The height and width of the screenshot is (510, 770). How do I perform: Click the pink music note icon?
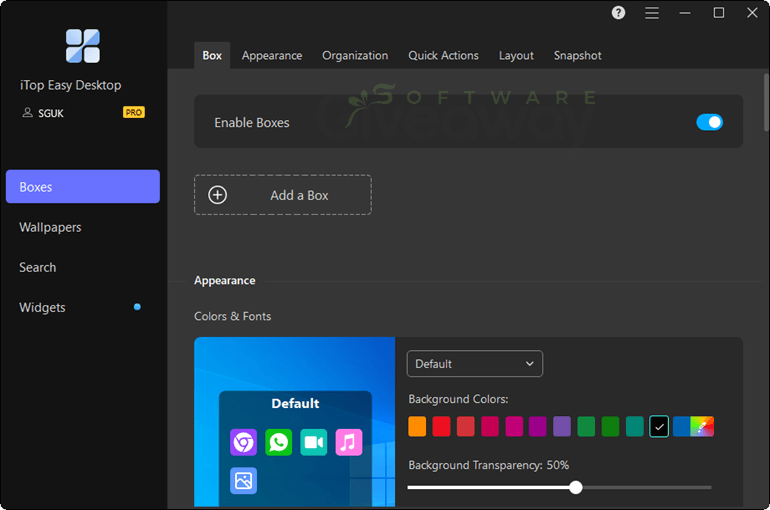coord(349,442)
